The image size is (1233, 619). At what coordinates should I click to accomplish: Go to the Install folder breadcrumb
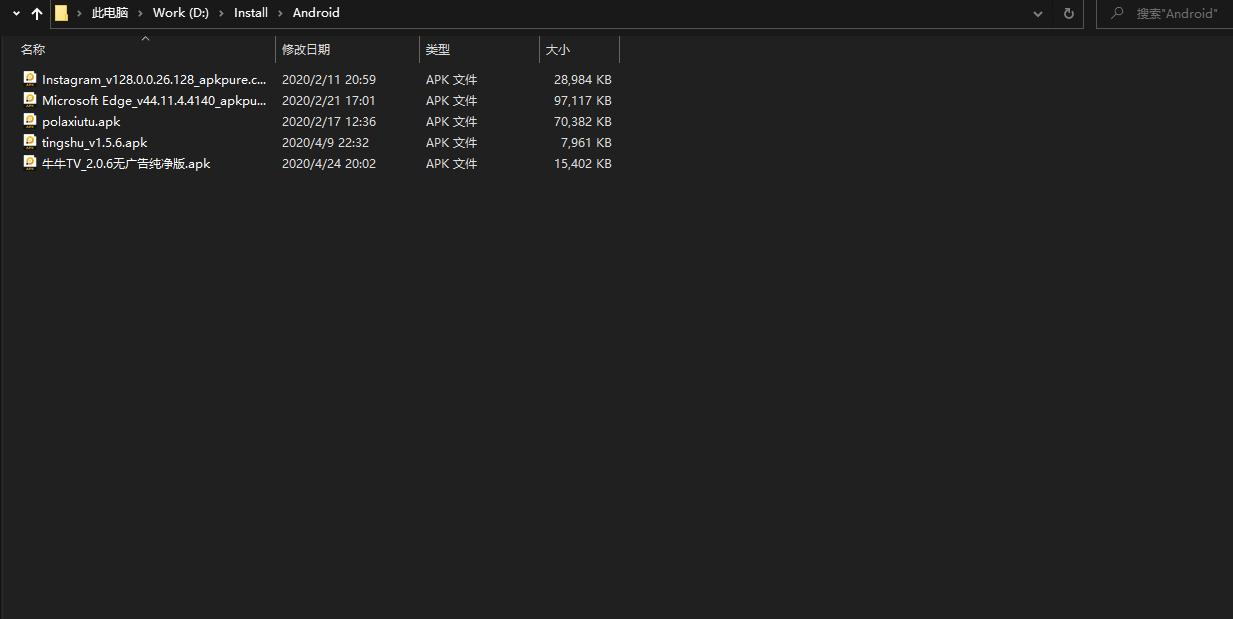pos(251,13)
